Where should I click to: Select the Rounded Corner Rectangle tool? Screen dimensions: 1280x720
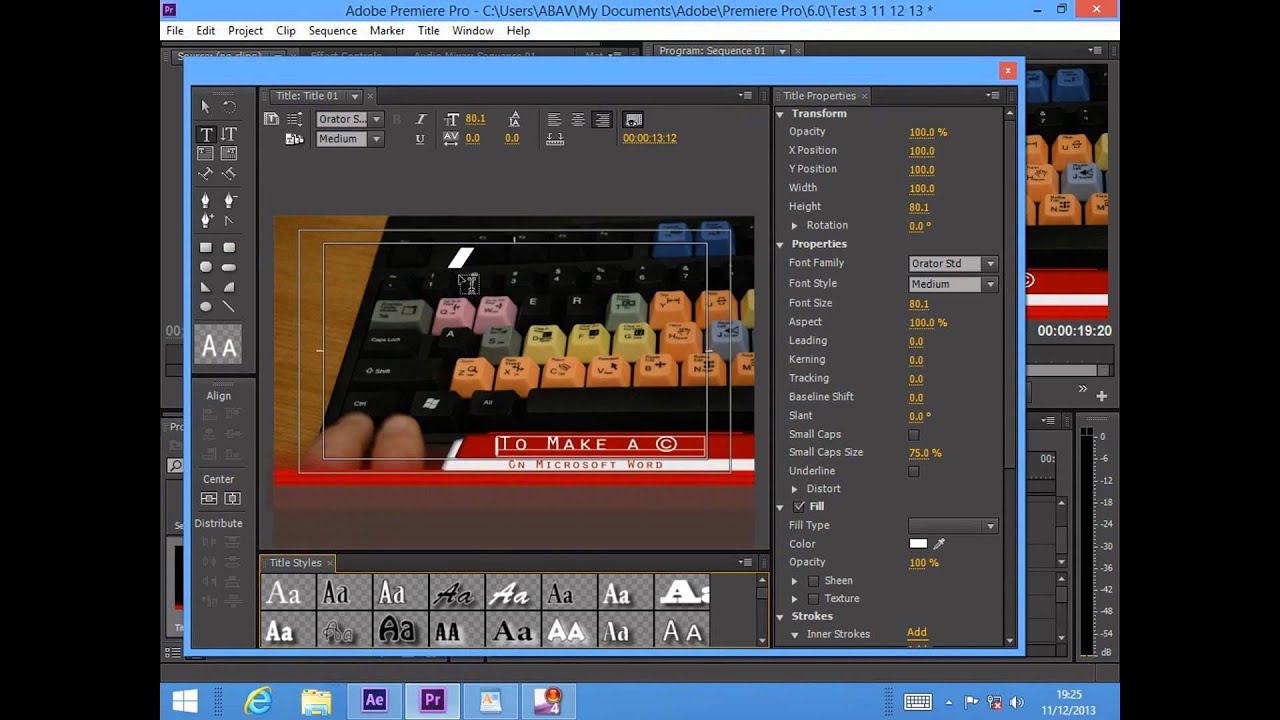click(x=229, y=247)
